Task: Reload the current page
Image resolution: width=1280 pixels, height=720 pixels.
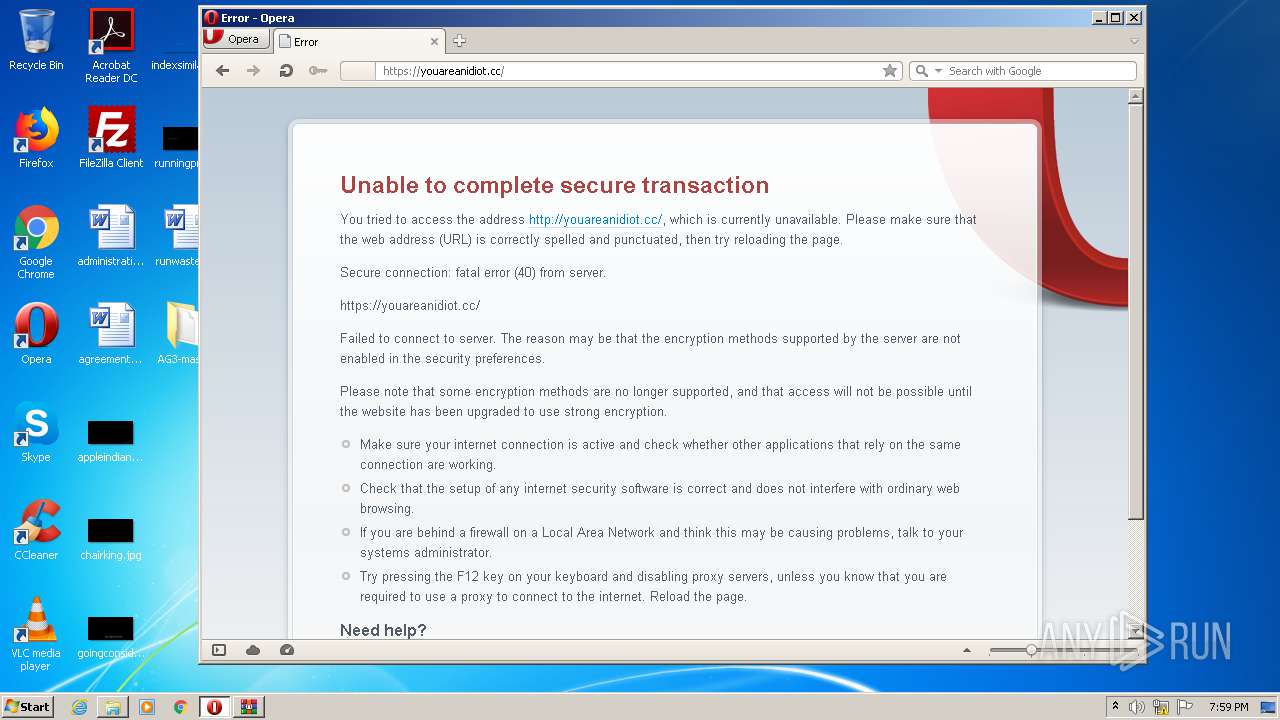Action: [285, 71]
